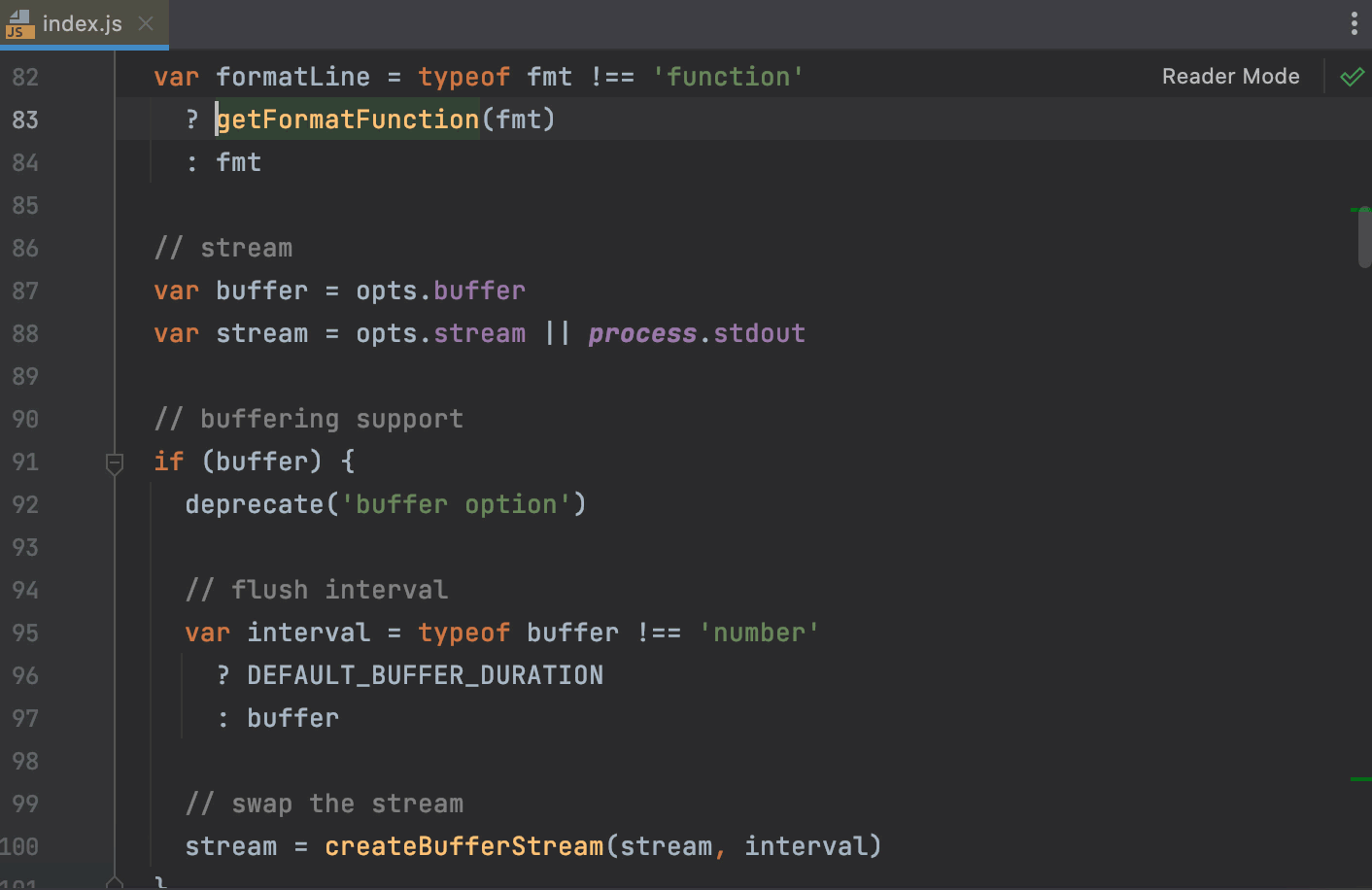Click line number 82 in the gutter

(24, 76)
